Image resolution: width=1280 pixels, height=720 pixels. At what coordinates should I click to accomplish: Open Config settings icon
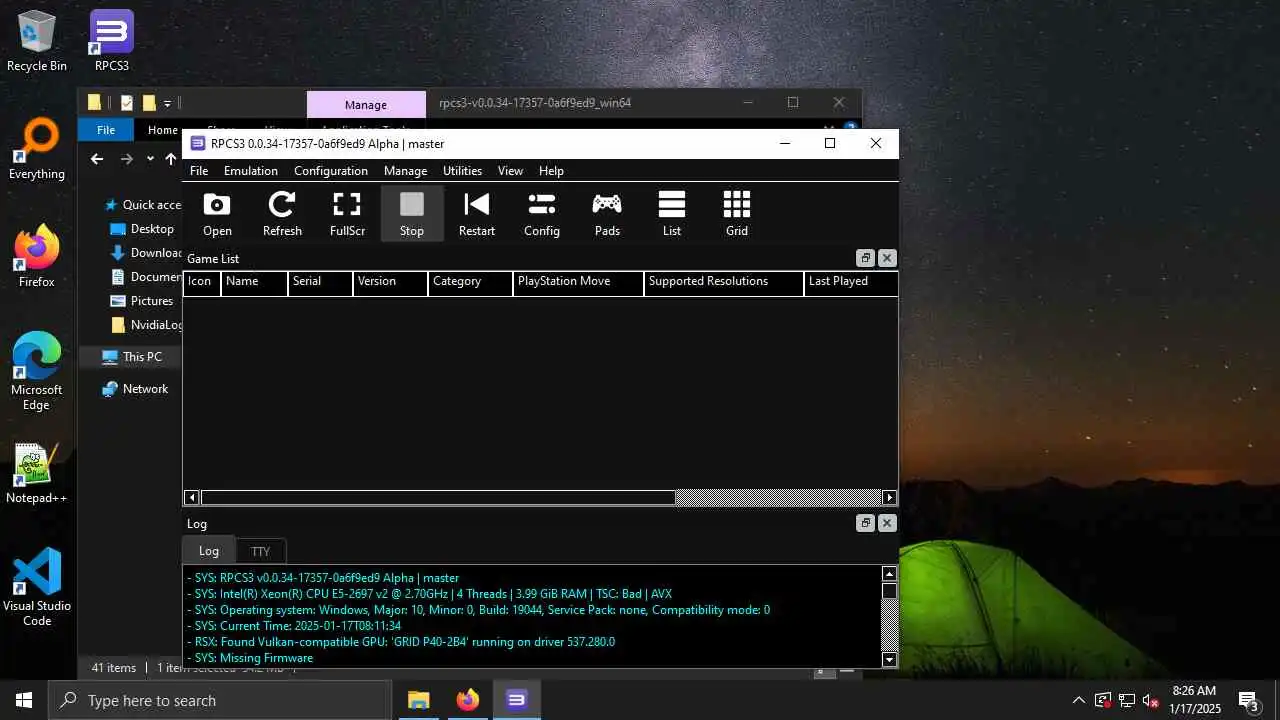click(542, 214)
